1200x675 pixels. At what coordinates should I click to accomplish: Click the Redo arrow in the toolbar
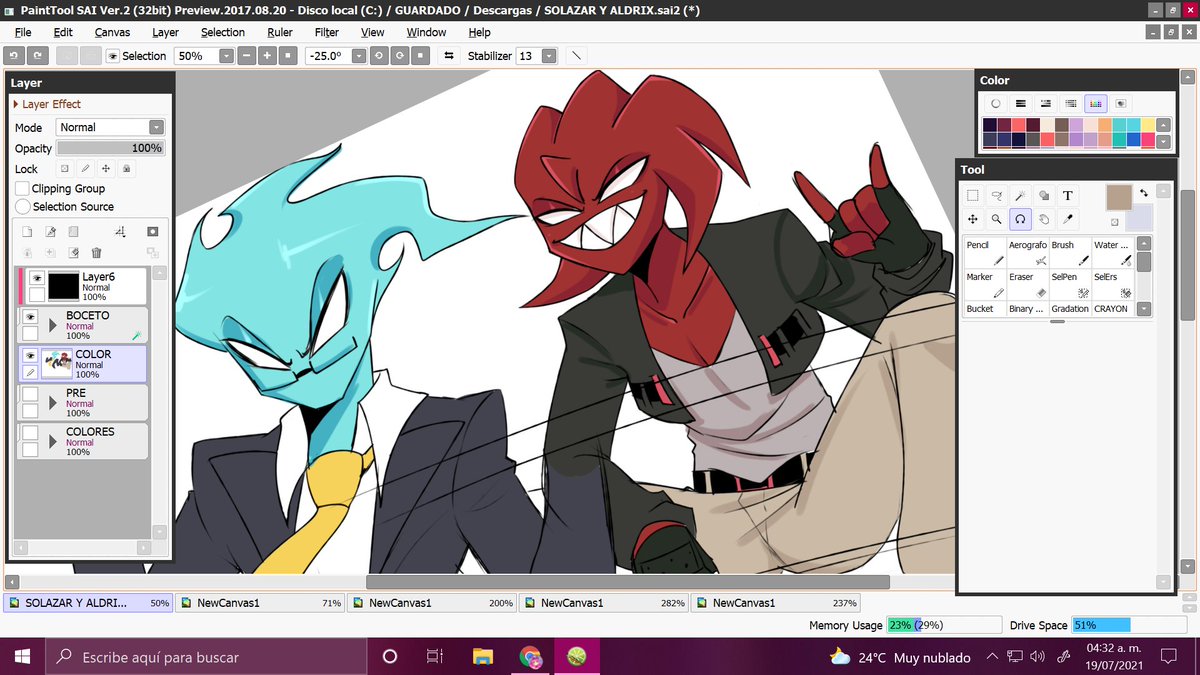(x=37, y=56)
